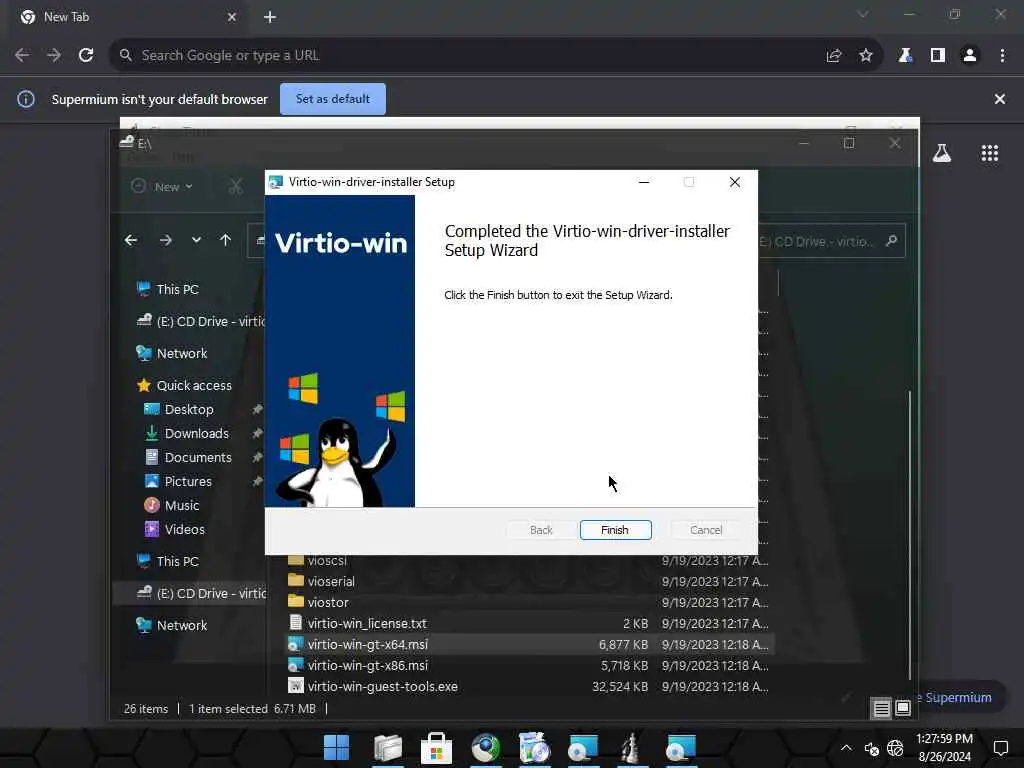Click the Cut scissors icon in Explorer
The height and width of the screenshot is (768, 1024).
[235, 187]
